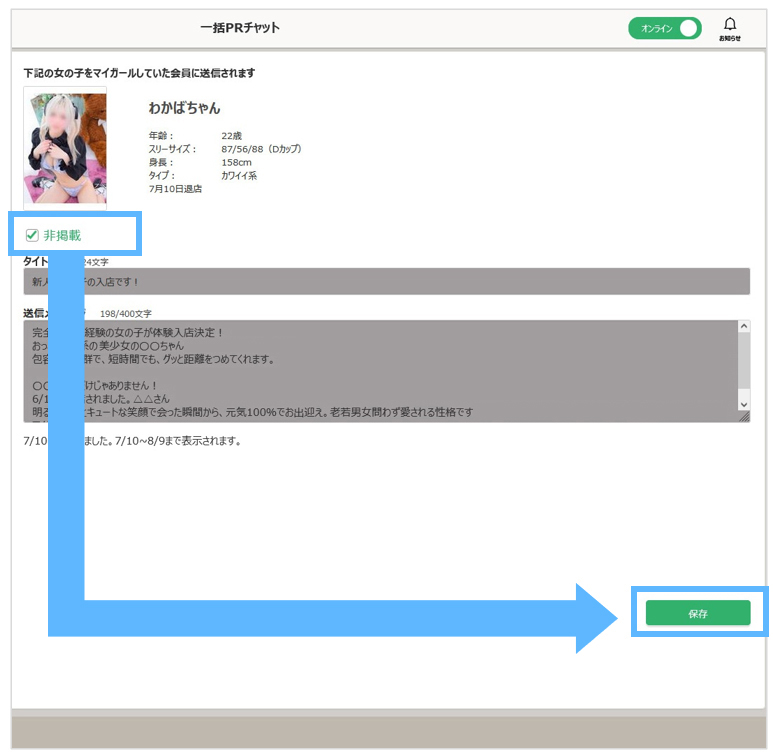Click the name わかばちゃん heading
The image size is (773, 756).
coord(184,108)
